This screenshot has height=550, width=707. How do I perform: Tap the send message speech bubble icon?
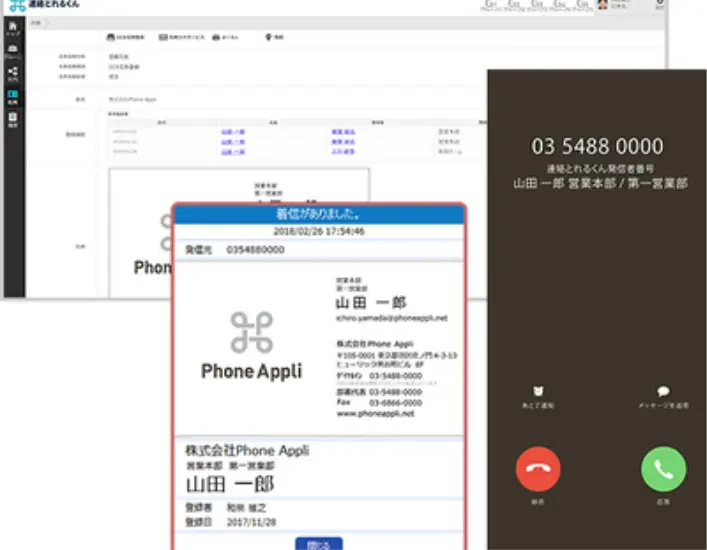[663, 391]
